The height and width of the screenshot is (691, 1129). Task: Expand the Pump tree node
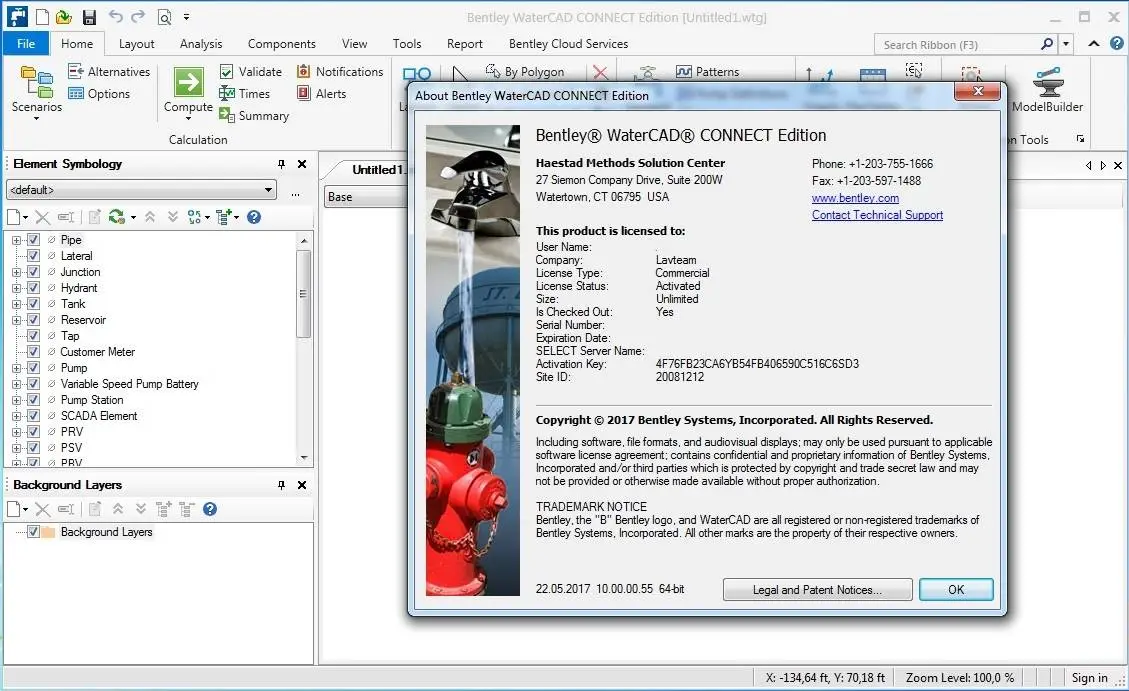point(16,368)
